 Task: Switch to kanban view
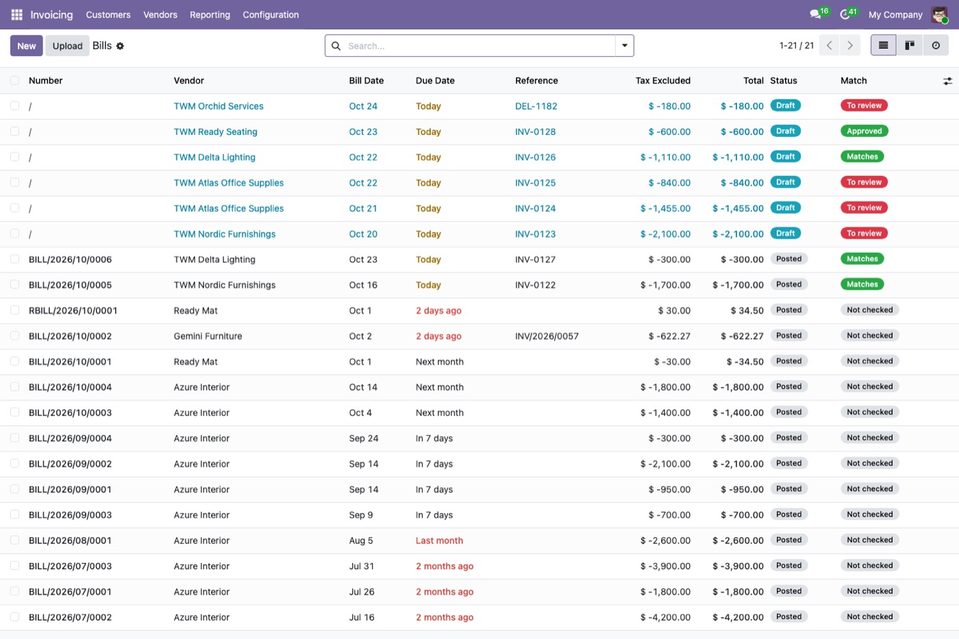(909, 45)
